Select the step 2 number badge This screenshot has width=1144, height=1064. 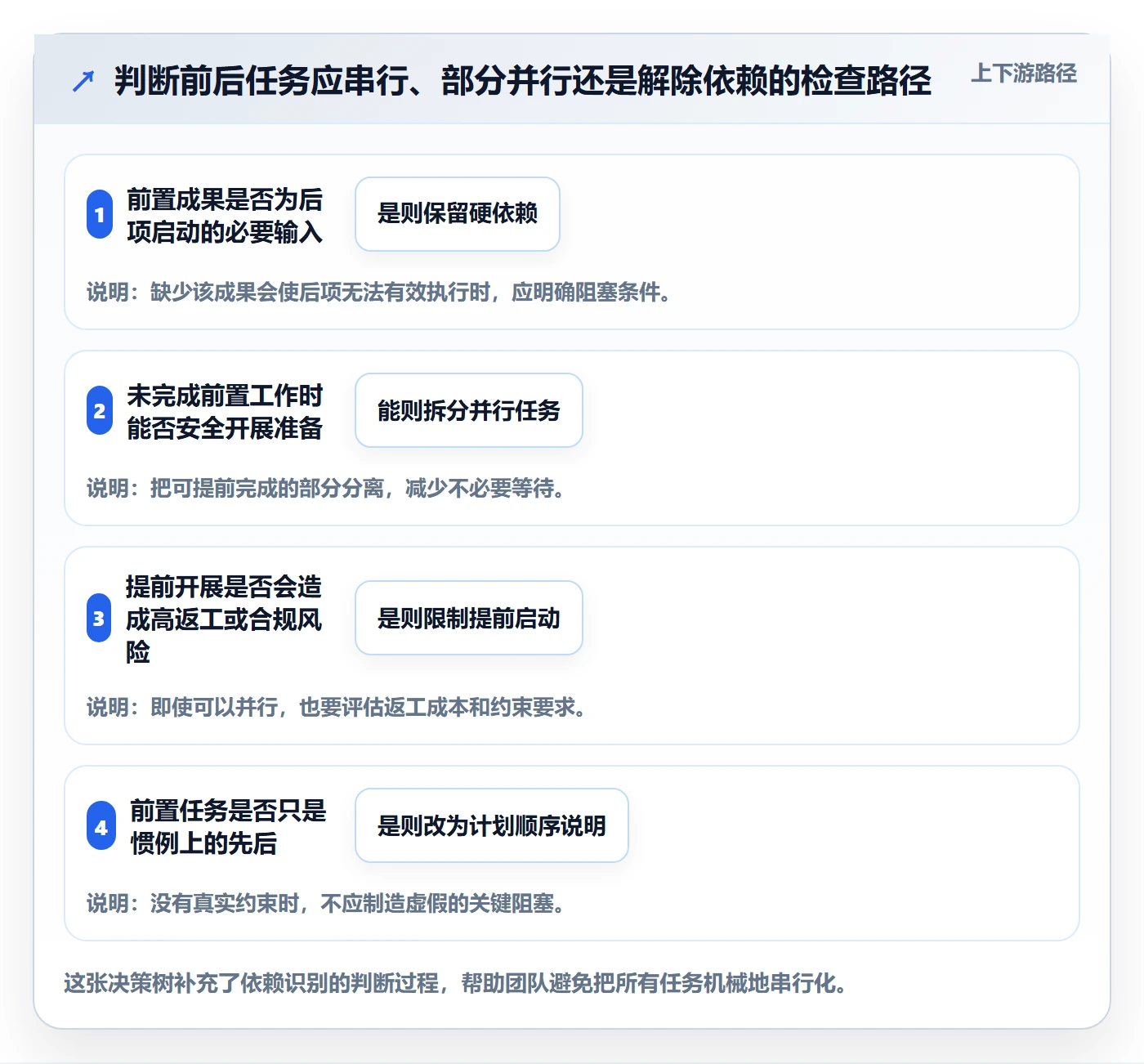pyautogui.click(x=100, y=410)
